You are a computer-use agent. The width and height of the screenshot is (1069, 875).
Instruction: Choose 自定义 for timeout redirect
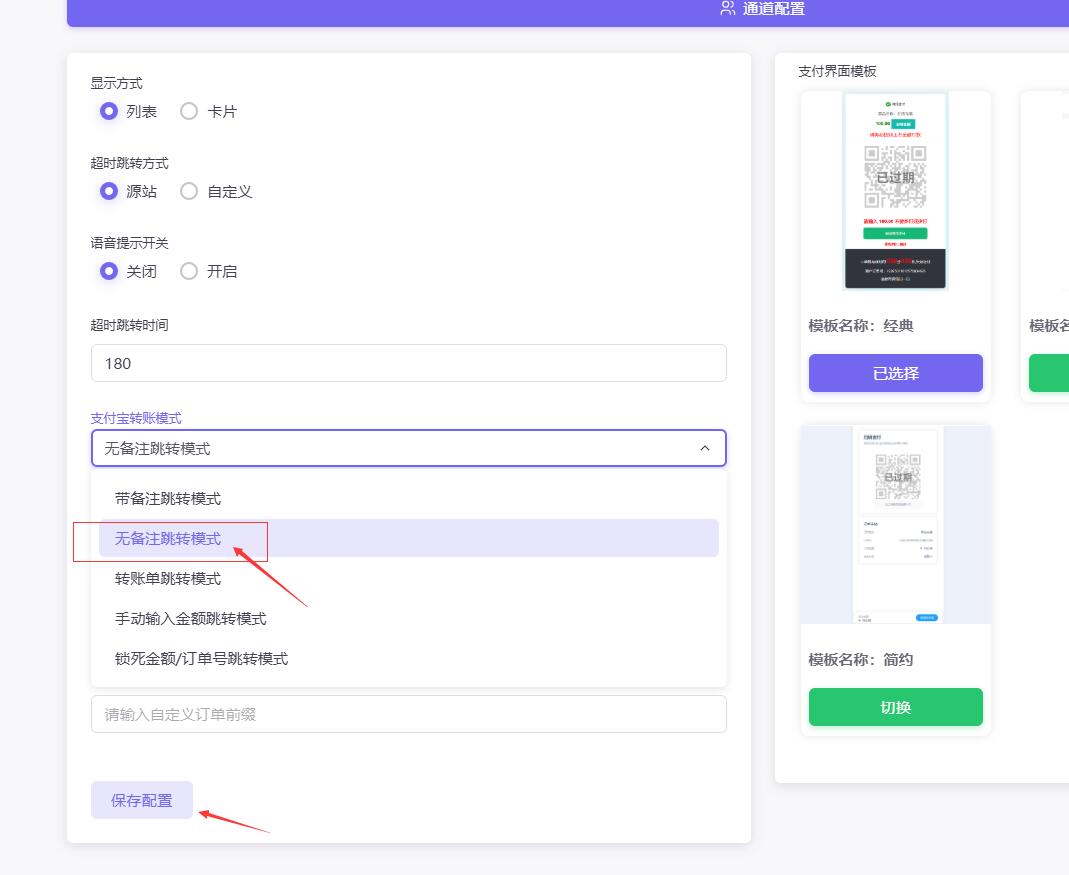point(189,191)
